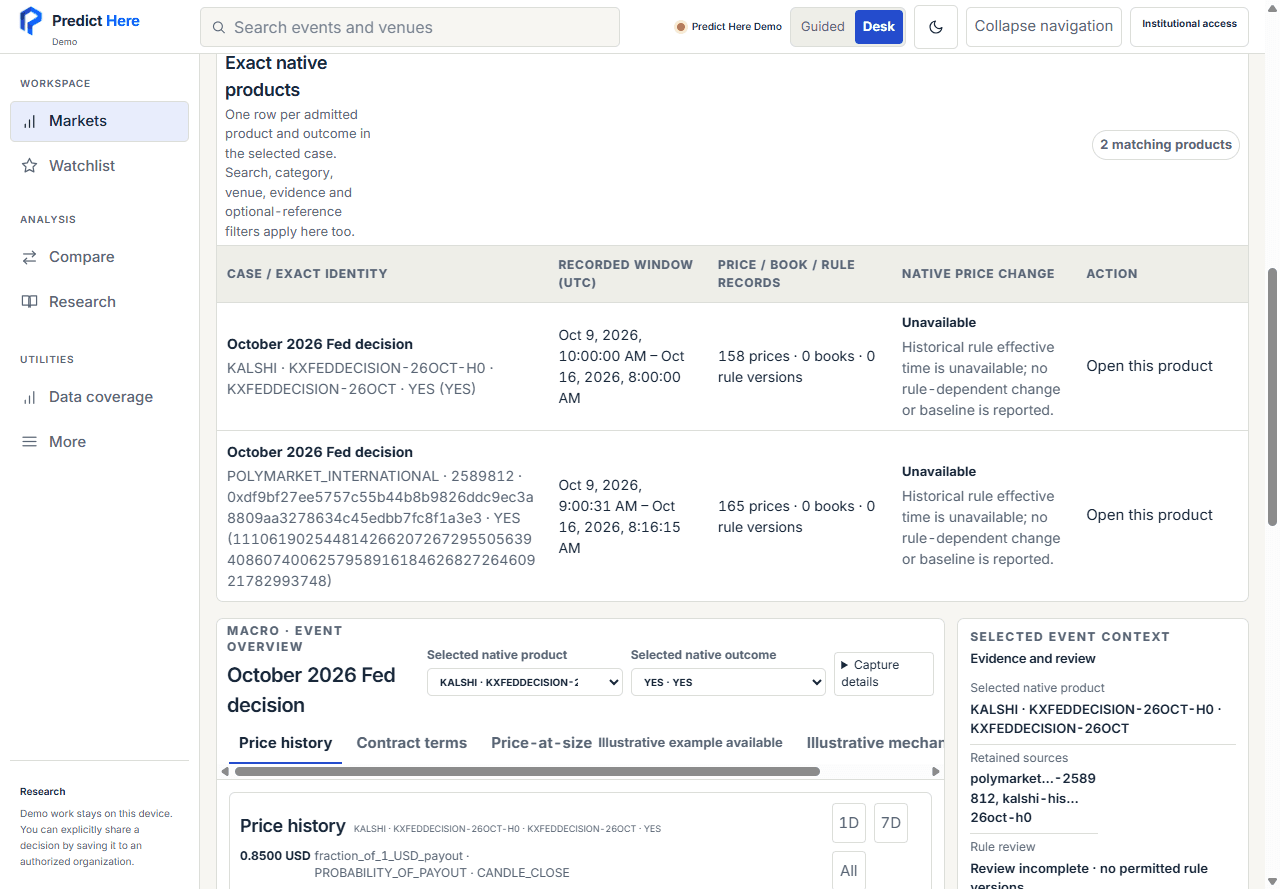1280x889 pixels.
Task: Go to Markets in the sidebar
Action: 99,121
